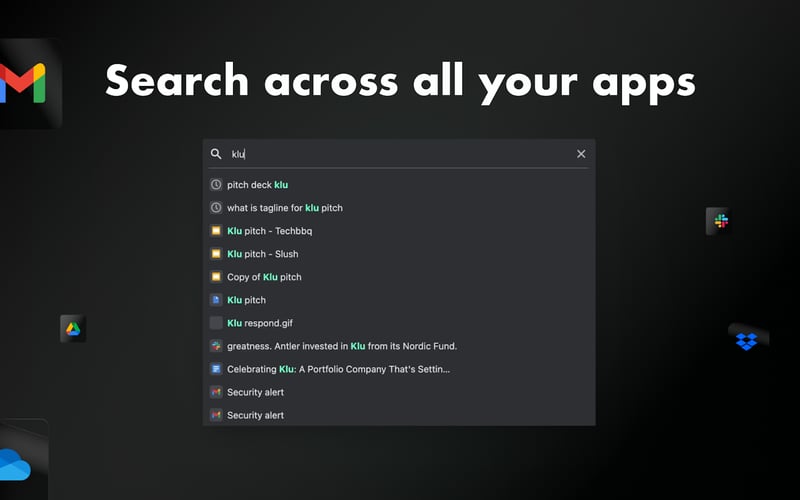
Task: Click the Google Drive app icon
Action: [x=73, y=329]
